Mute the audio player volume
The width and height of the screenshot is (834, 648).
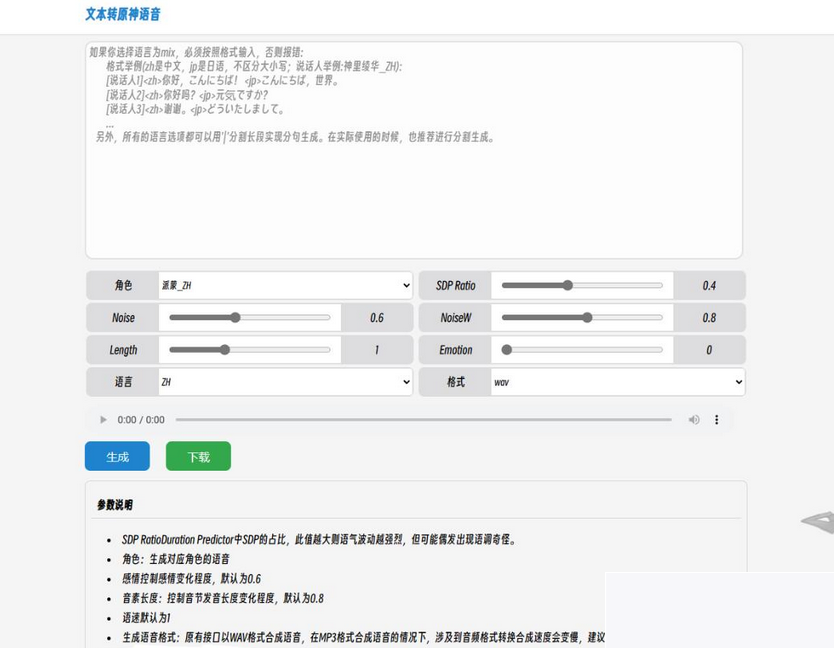click(694, 420)
